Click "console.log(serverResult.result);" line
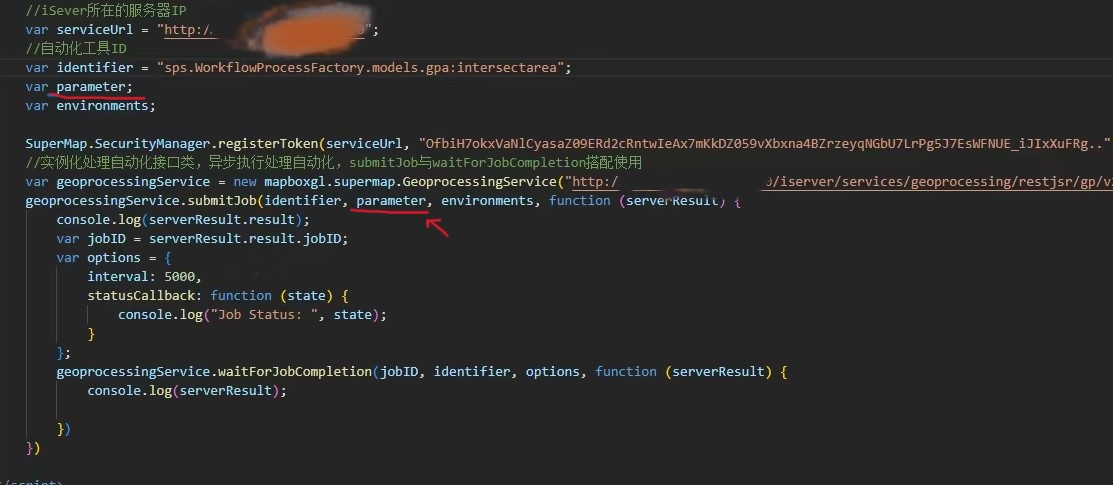This screenshot has height=485, width=1113. click(x=183, y=220)
